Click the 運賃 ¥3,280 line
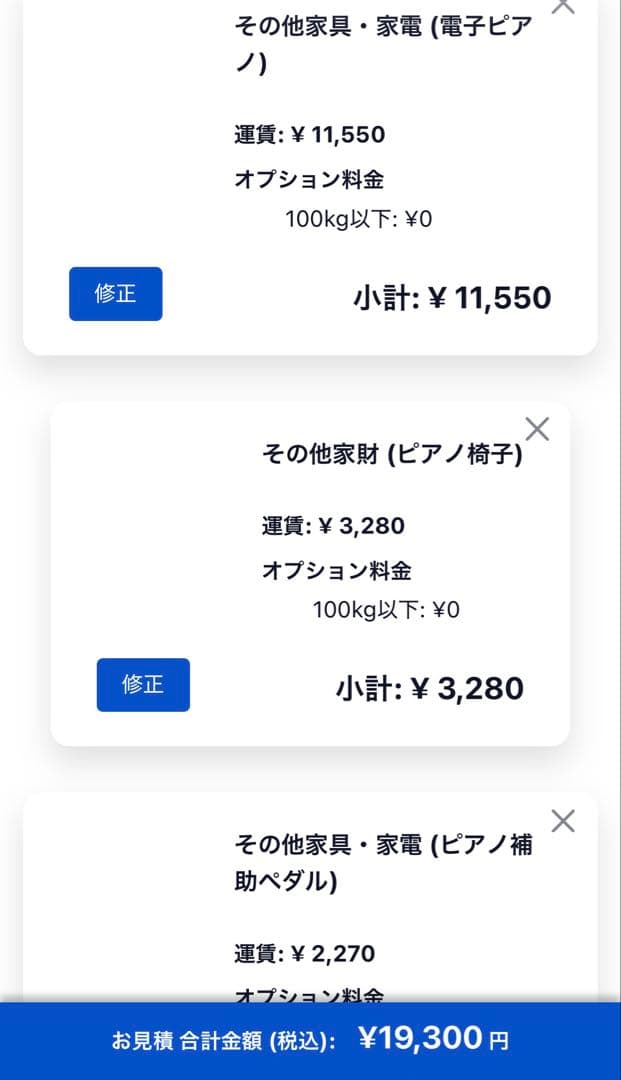 333,526
